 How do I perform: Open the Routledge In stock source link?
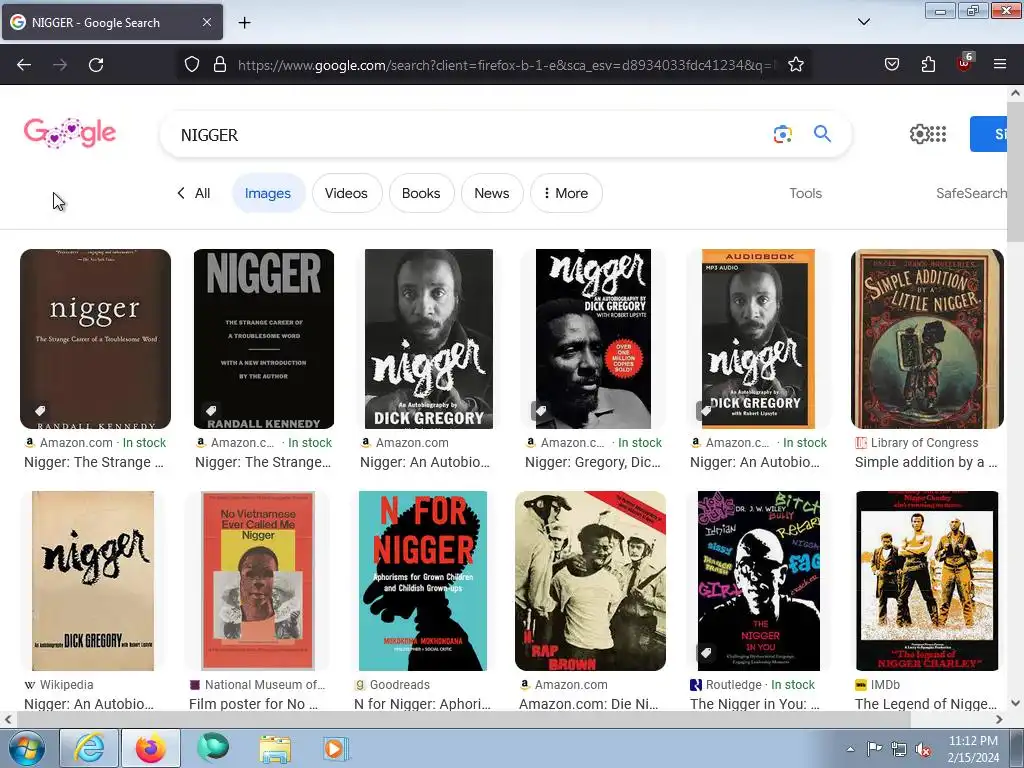[752, 684]
